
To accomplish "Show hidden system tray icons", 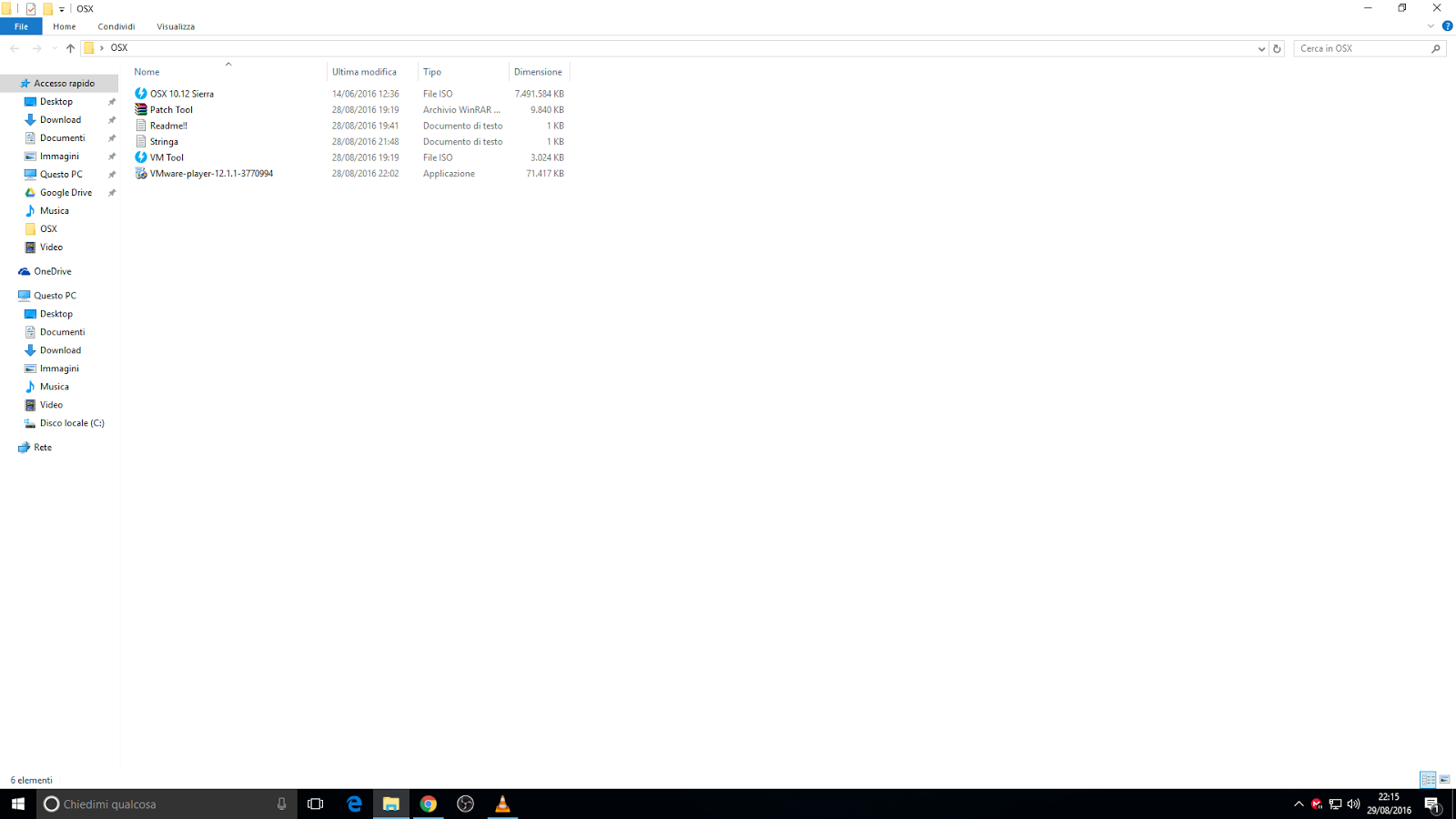I will point(1299,804).
